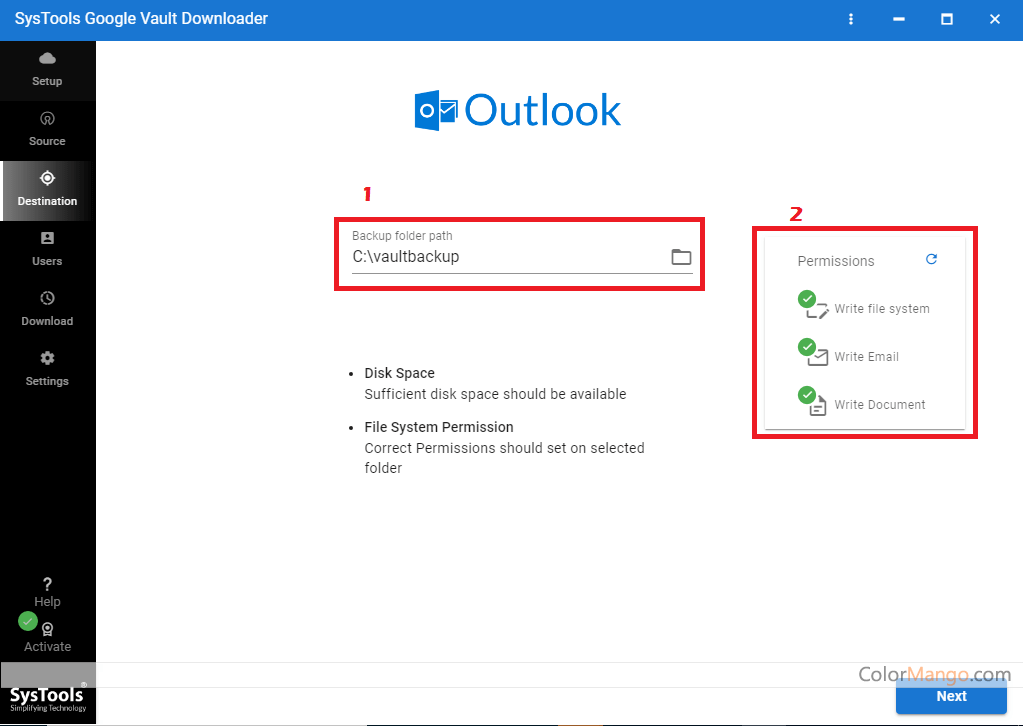Screen dimensions: 1023x726
Task: Open Settings gear in sidebar
Action: (47, 359)
